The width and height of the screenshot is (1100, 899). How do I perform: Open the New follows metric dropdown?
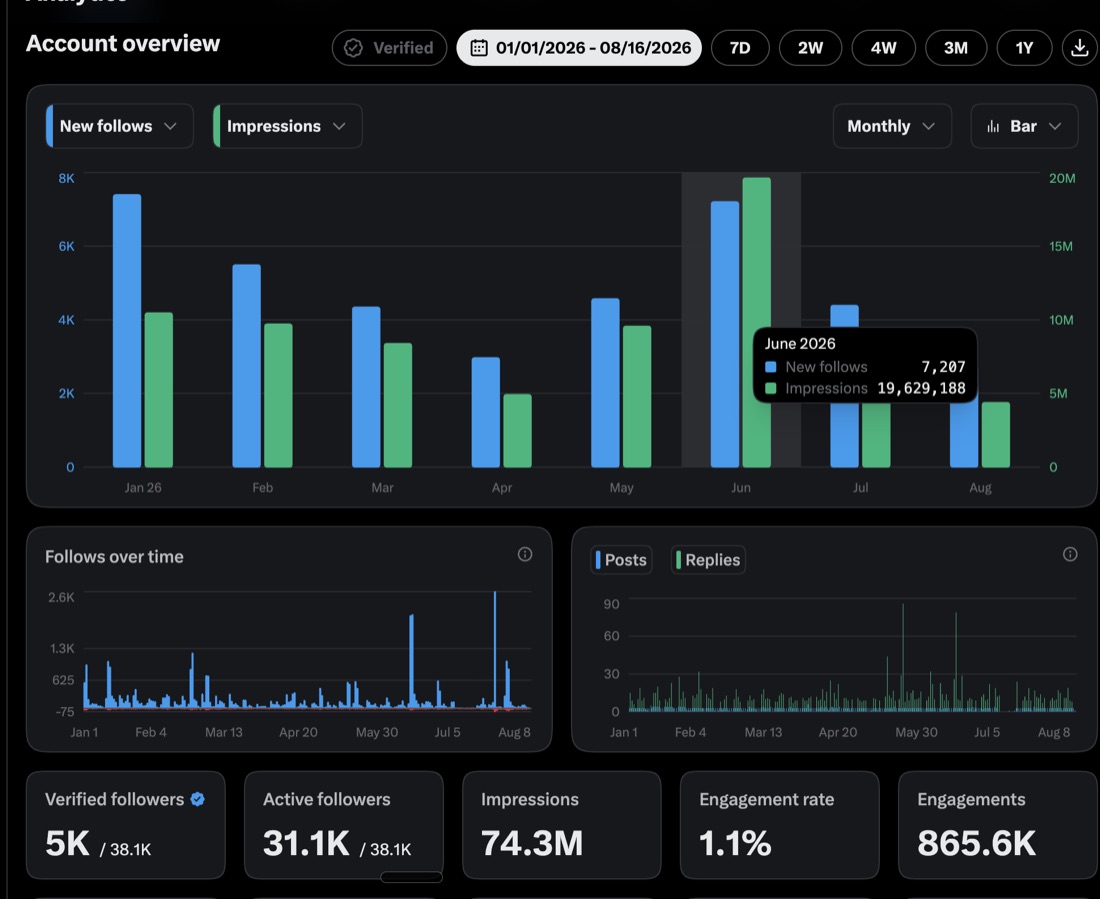tap(119, 126)
